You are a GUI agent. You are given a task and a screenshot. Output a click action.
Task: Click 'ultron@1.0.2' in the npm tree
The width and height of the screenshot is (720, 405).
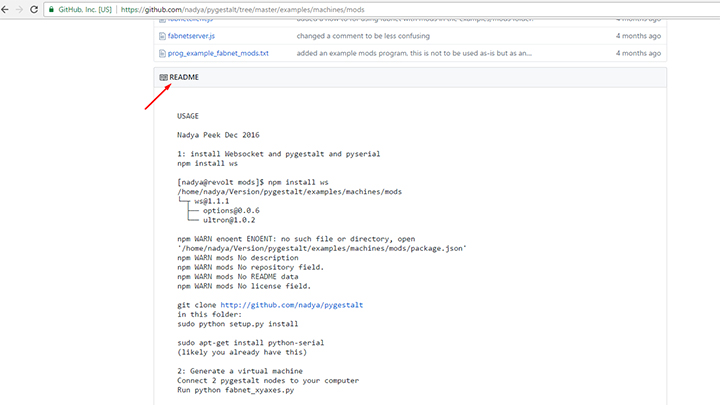229,220
